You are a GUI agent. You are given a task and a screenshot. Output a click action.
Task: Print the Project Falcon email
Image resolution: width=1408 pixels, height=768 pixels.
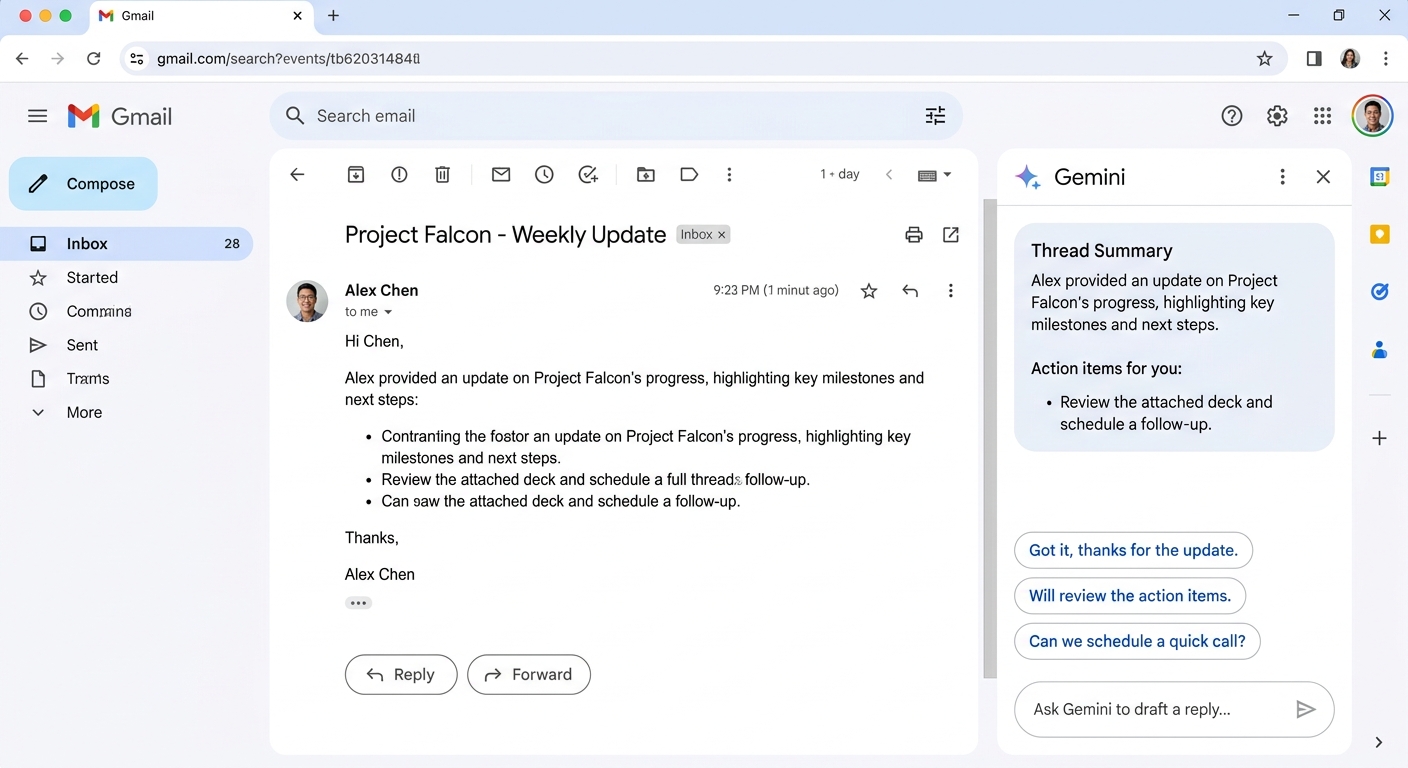[x=914, y=235]
